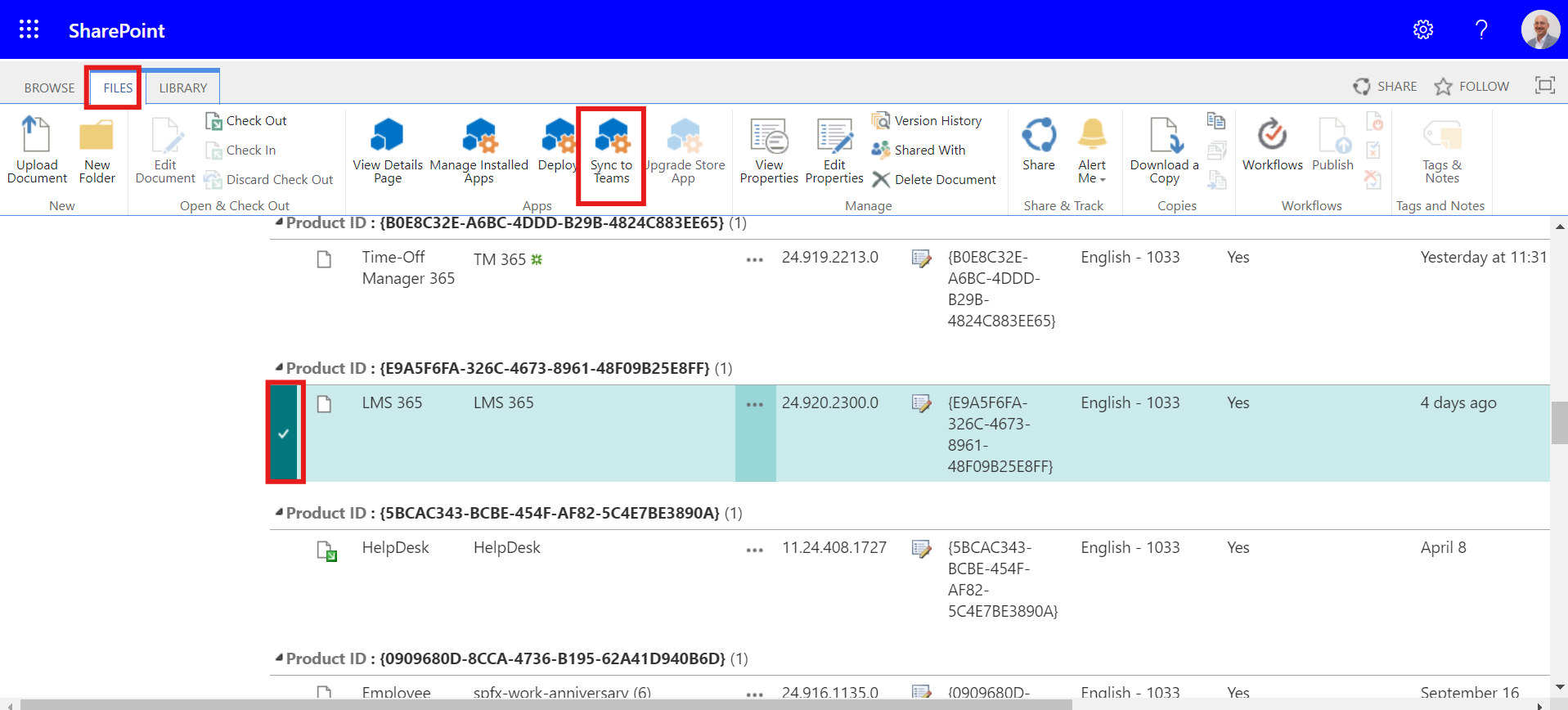Viewport: 1568px width, 710px height.
Task: Click version 11.24.408.1727 cell
Action: click(834, 547)
